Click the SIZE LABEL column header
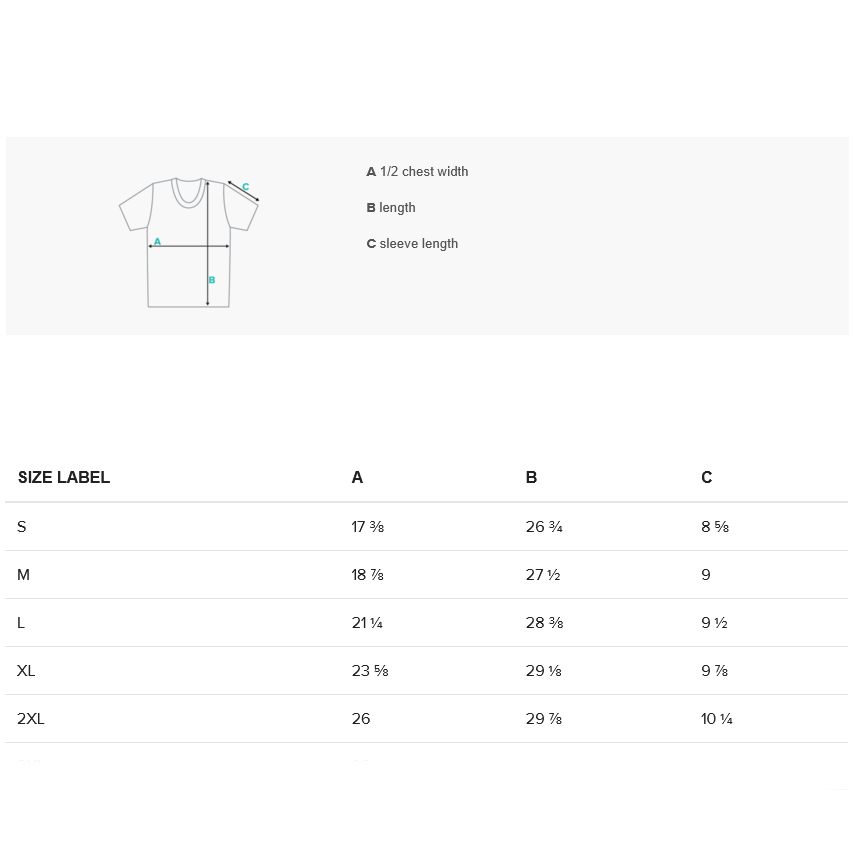 pos(64,478)
